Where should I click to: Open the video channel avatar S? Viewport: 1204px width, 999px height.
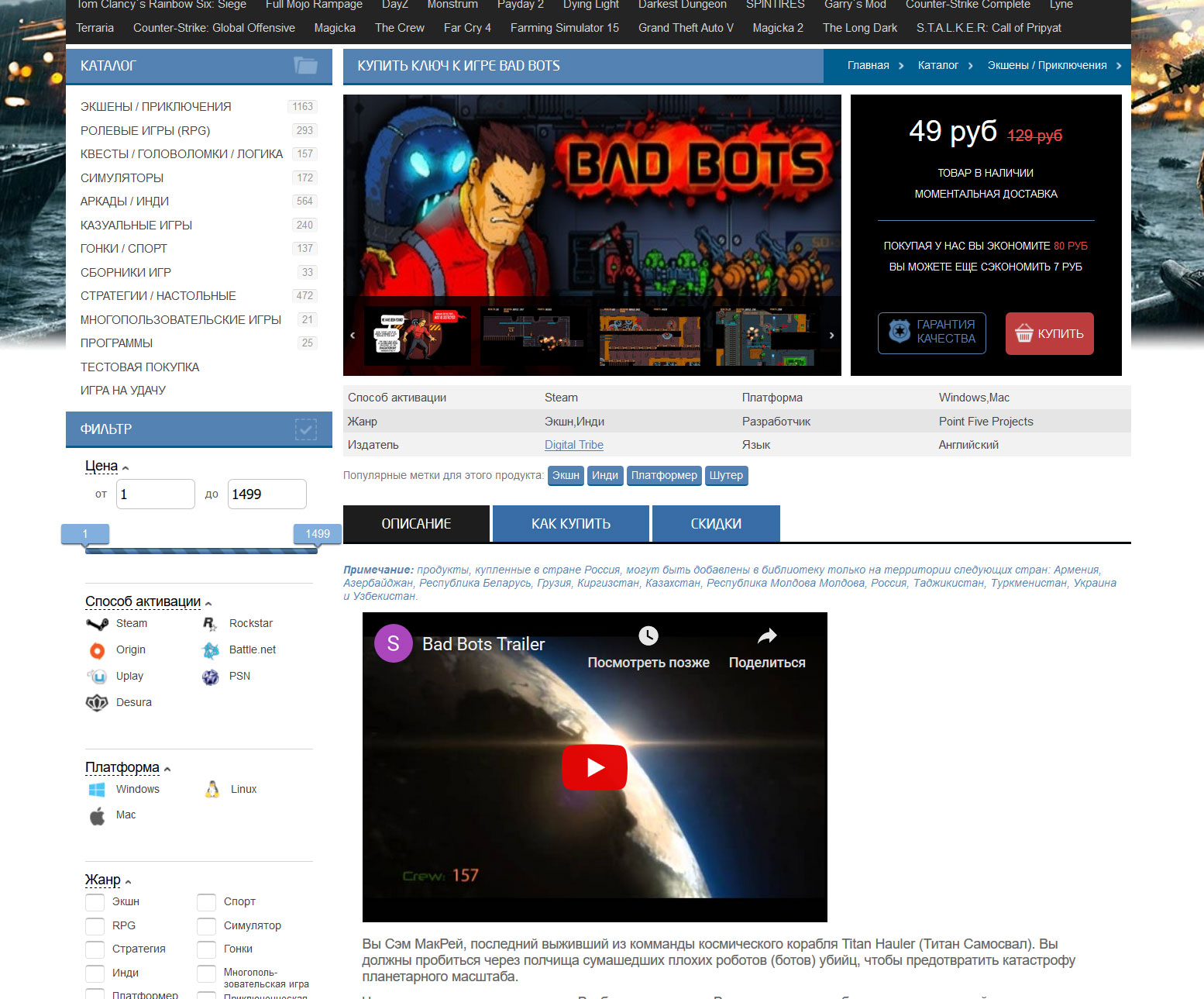tap(394, 643)
